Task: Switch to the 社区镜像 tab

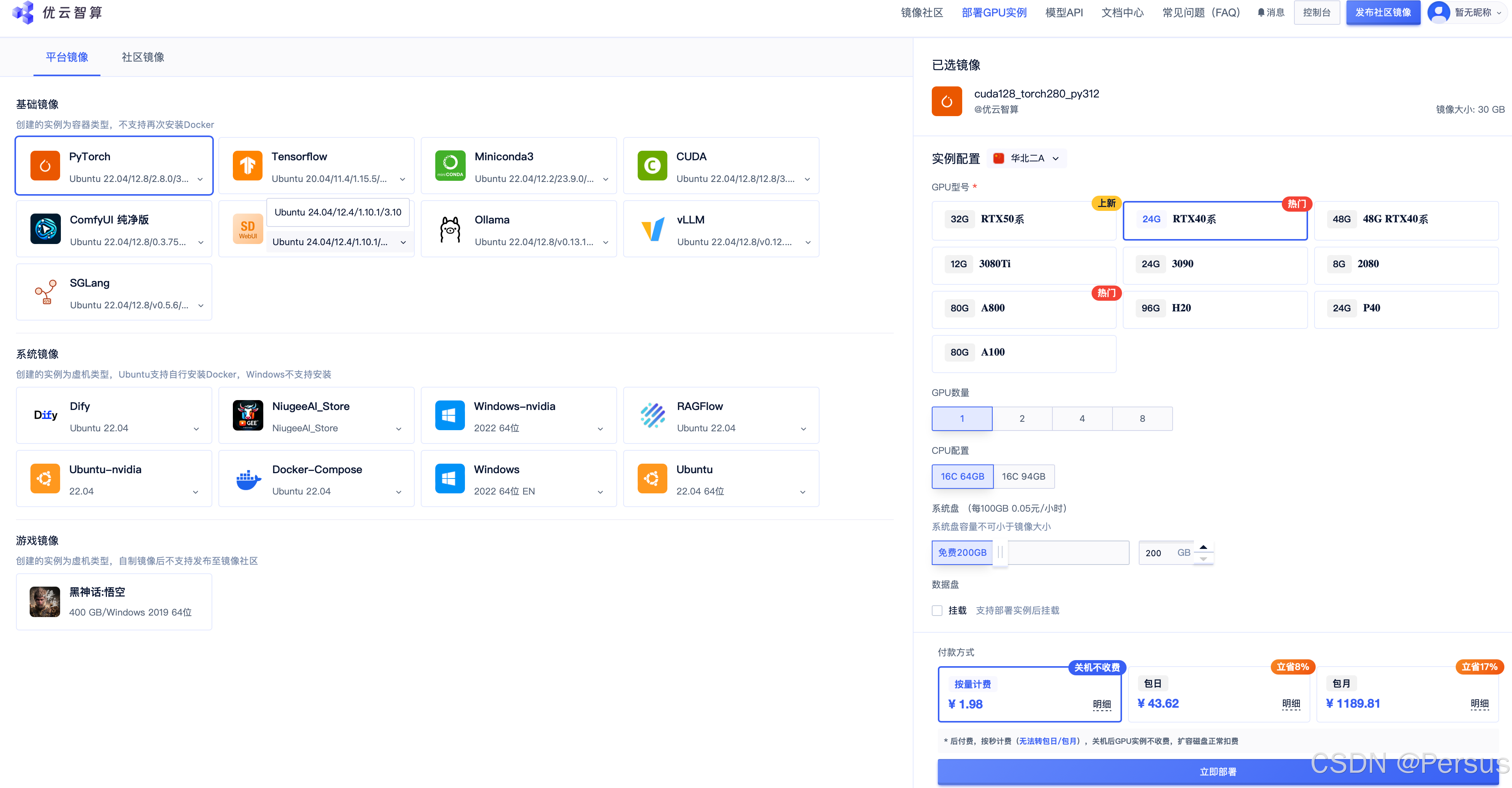Action: coord(143,57)
